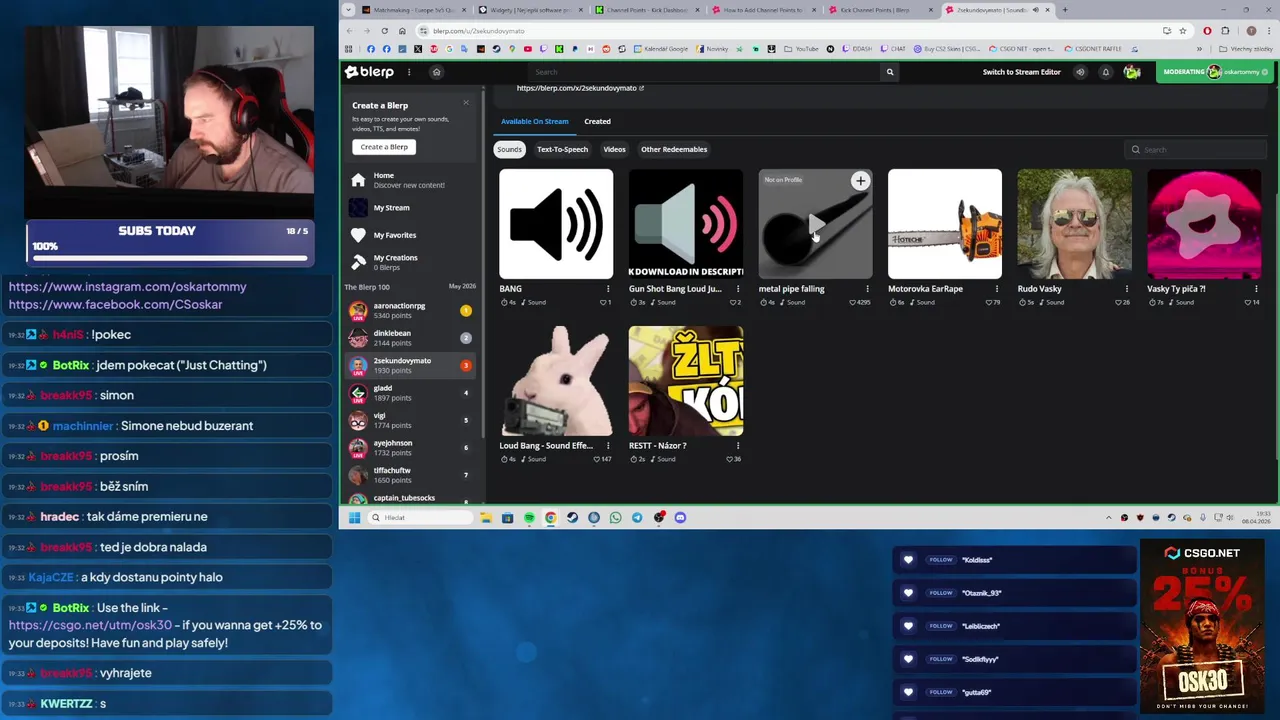The width and height of the screenshot is (1280, 720).
Task: Favorite Motorovka EarRape via heart count
Action: [x=994, y=302]
